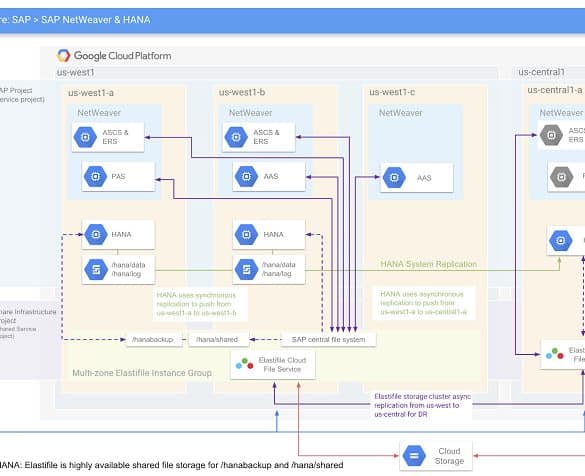Click the /hanabackup box
This screenshot has height=476, width=585.
point(154,339)
